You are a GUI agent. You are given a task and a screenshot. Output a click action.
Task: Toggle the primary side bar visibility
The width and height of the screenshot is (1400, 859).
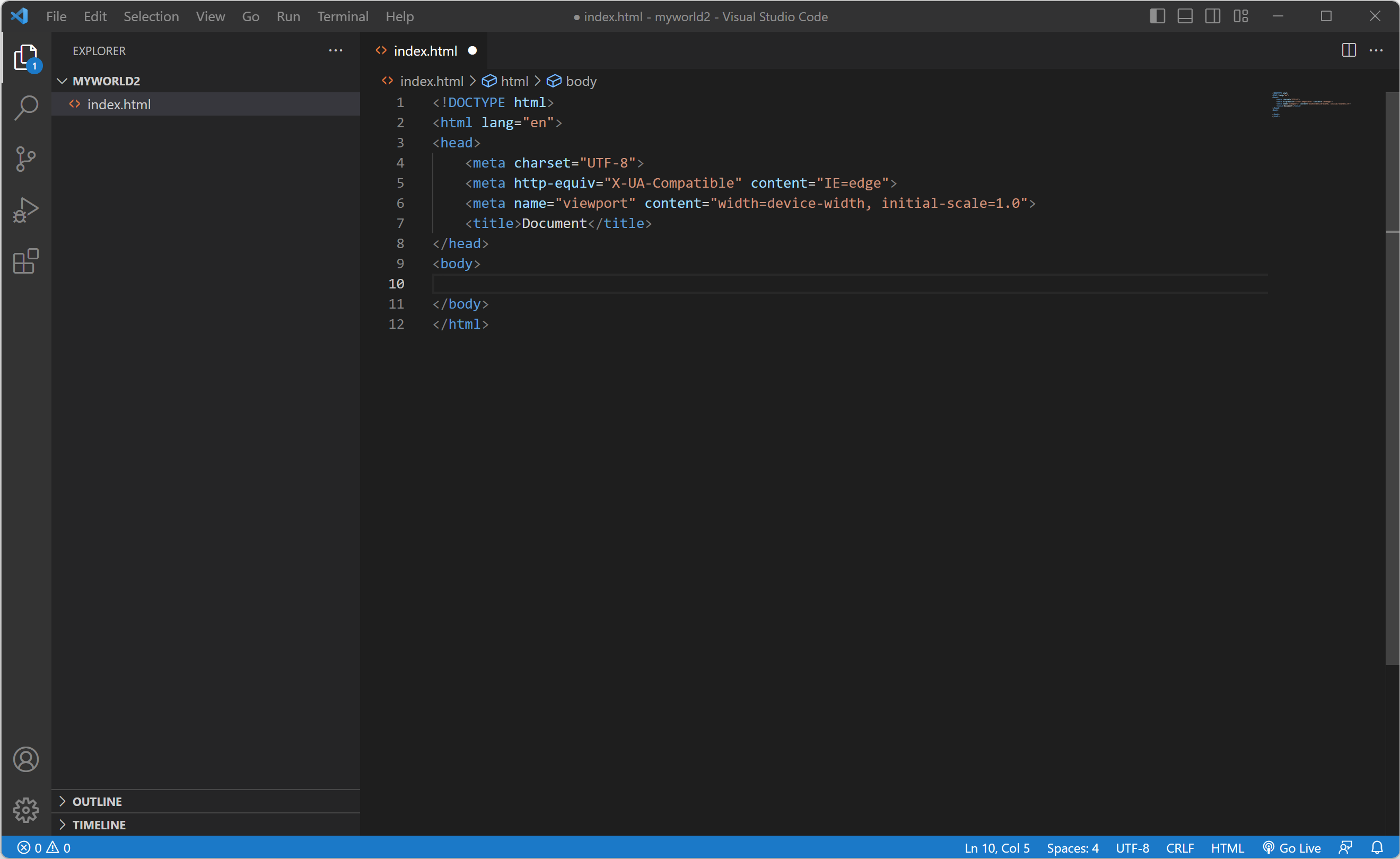pyautogui.click(x=1157, y=16)
